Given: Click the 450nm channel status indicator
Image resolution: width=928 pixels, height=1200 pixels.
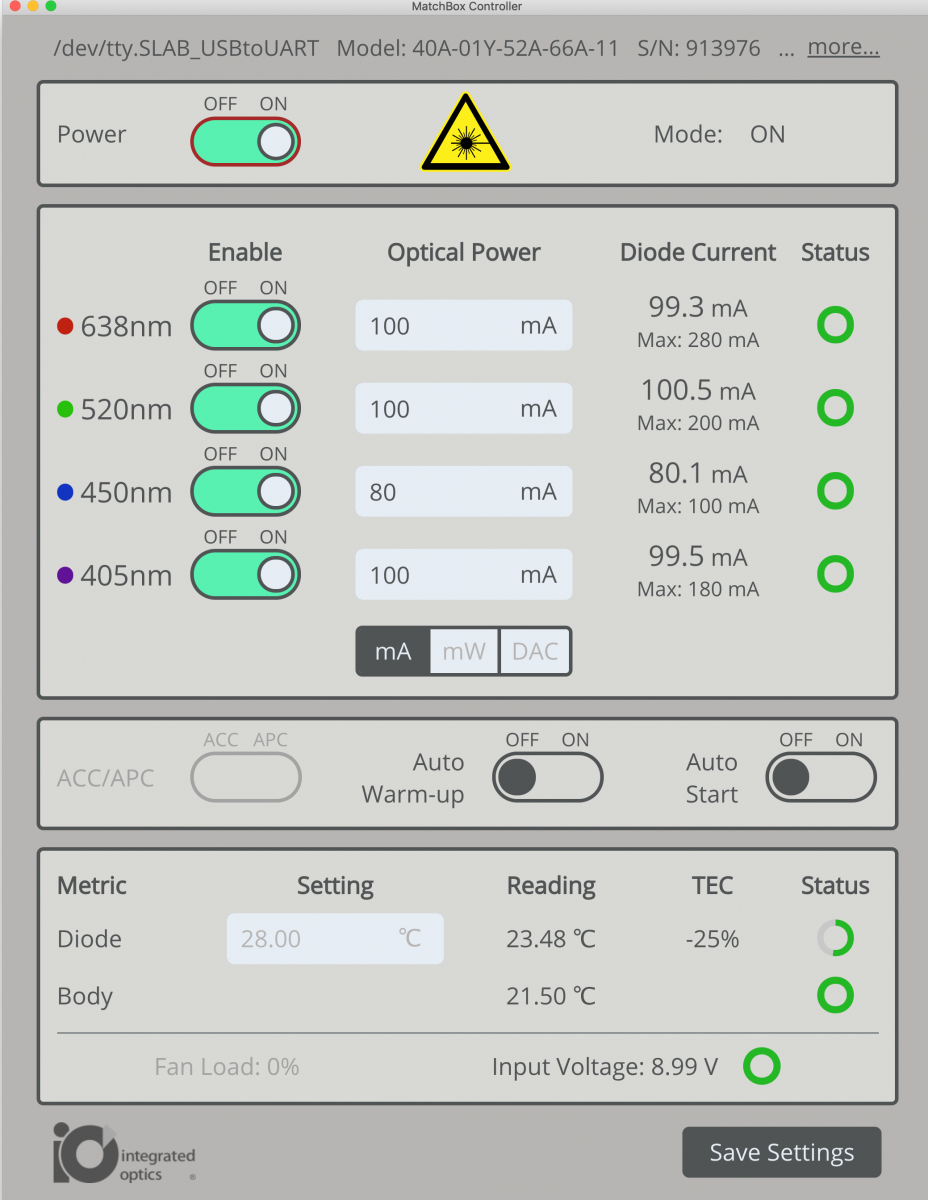Looking at the screenshot, I should [835, 491].
